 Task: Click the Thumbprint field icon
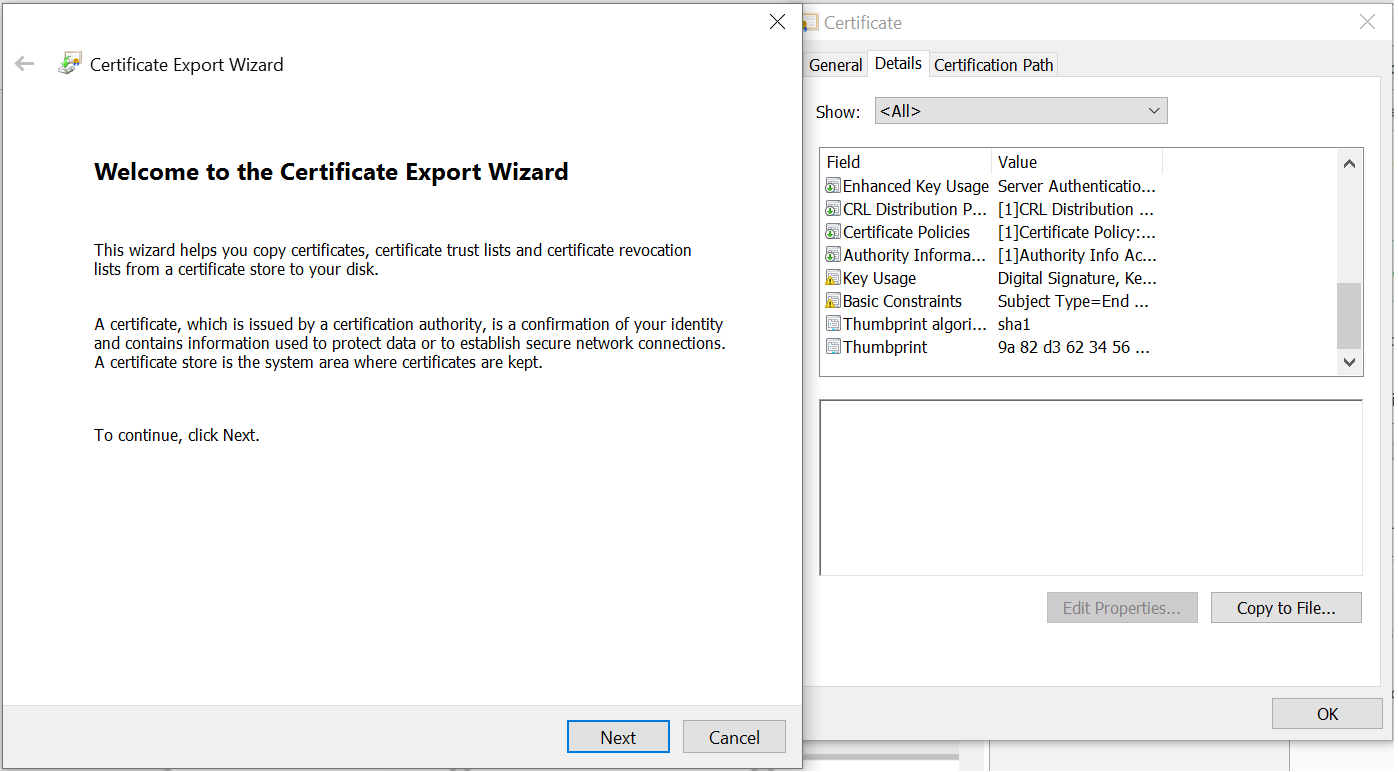[x=833, y=347]
